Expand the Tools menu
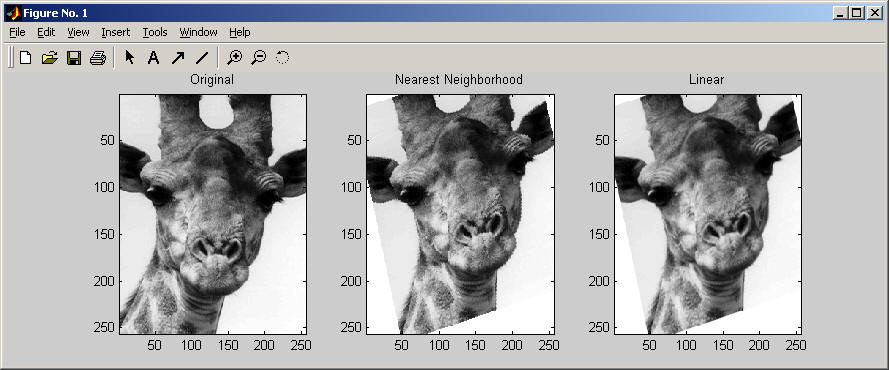The image size is (889, 370). (155, 32)
